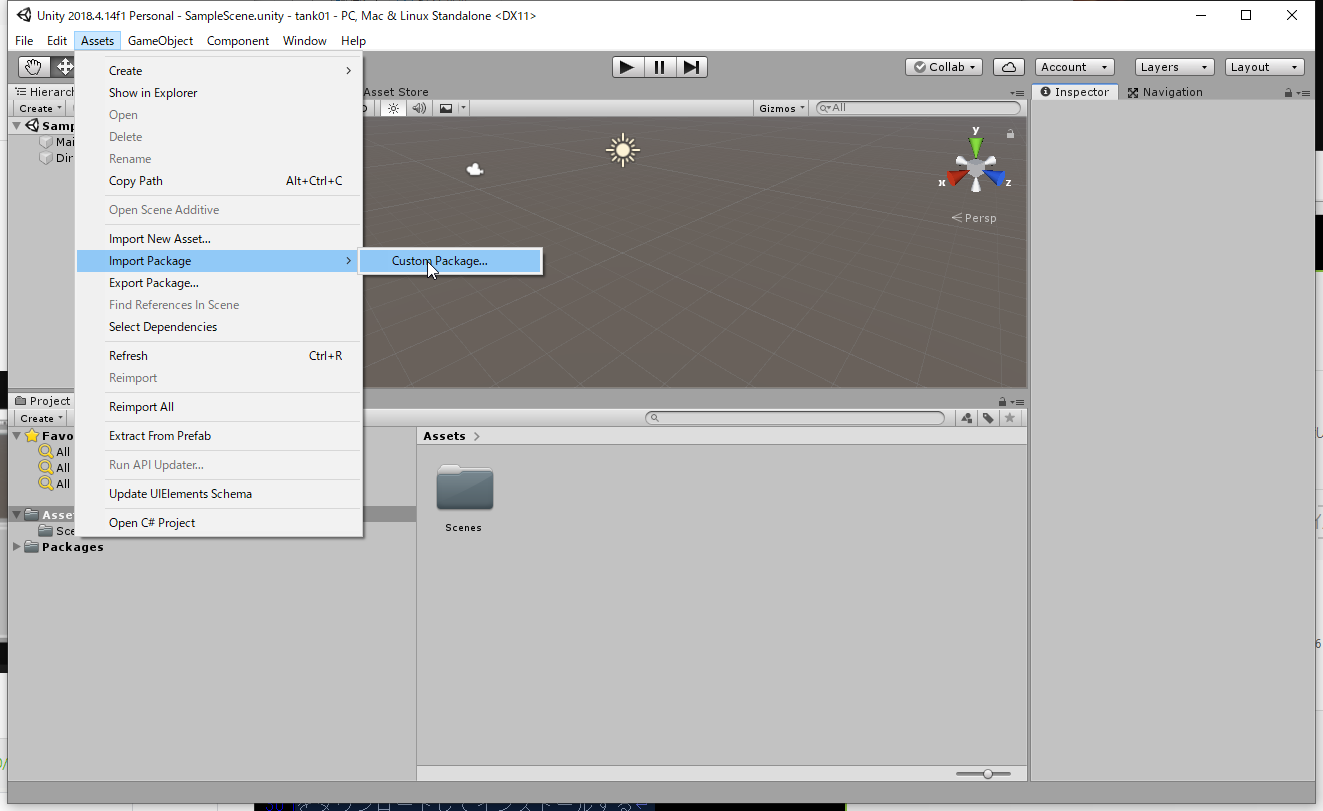
Task: Select Select Dependencies menu item
Action: (x=219, y=327)
